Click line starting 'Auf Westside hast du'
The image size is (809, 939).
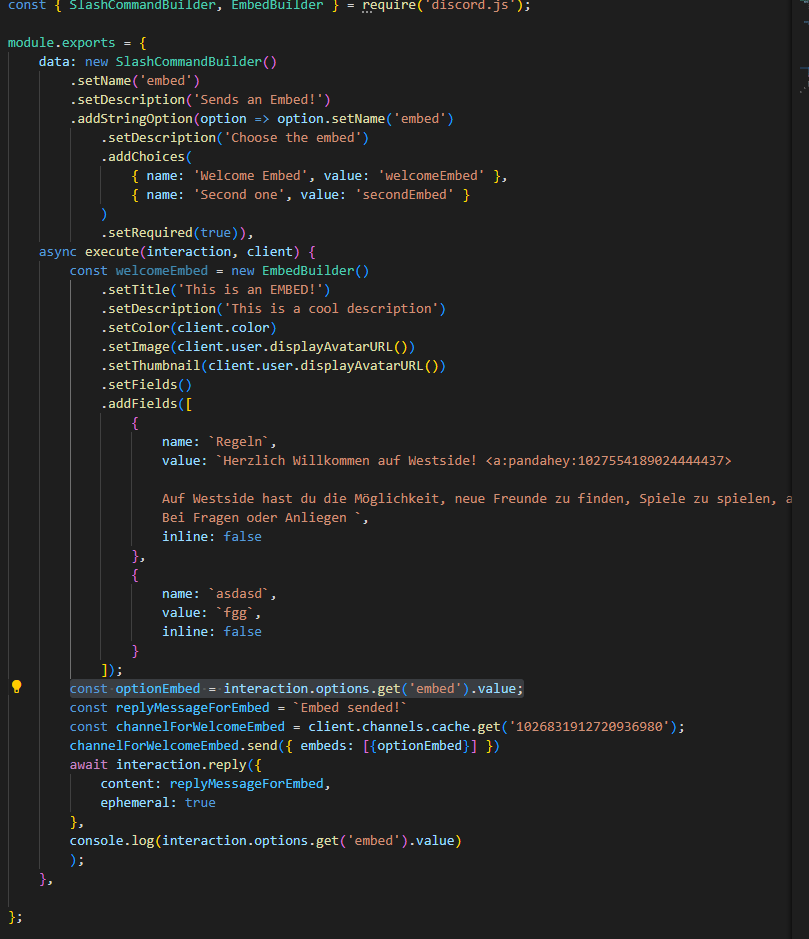(477, 499)
